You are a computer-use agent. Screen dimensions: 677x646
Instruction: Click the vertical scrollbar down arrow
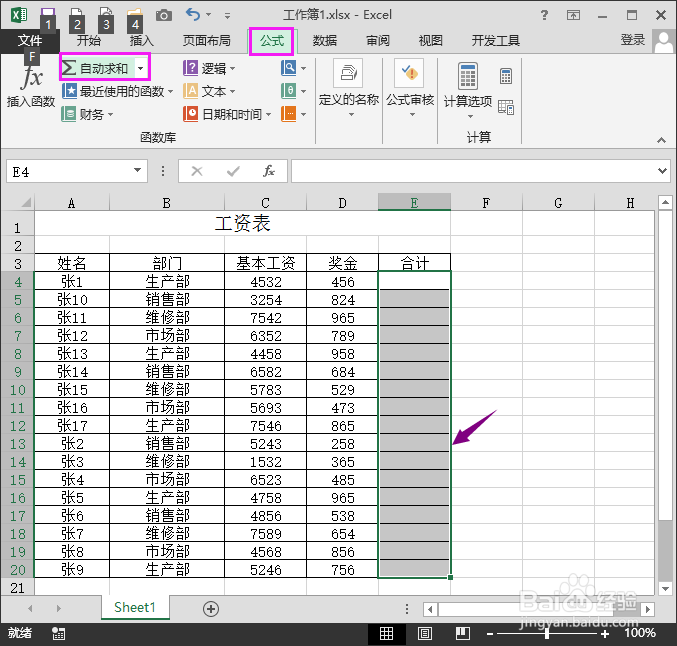click(665, 588)
